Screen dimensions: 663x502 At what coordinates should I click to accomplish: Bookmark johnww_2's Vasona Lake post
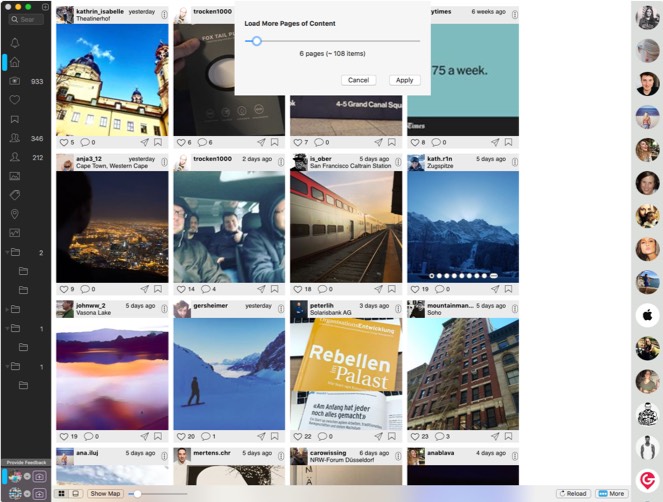158,436
